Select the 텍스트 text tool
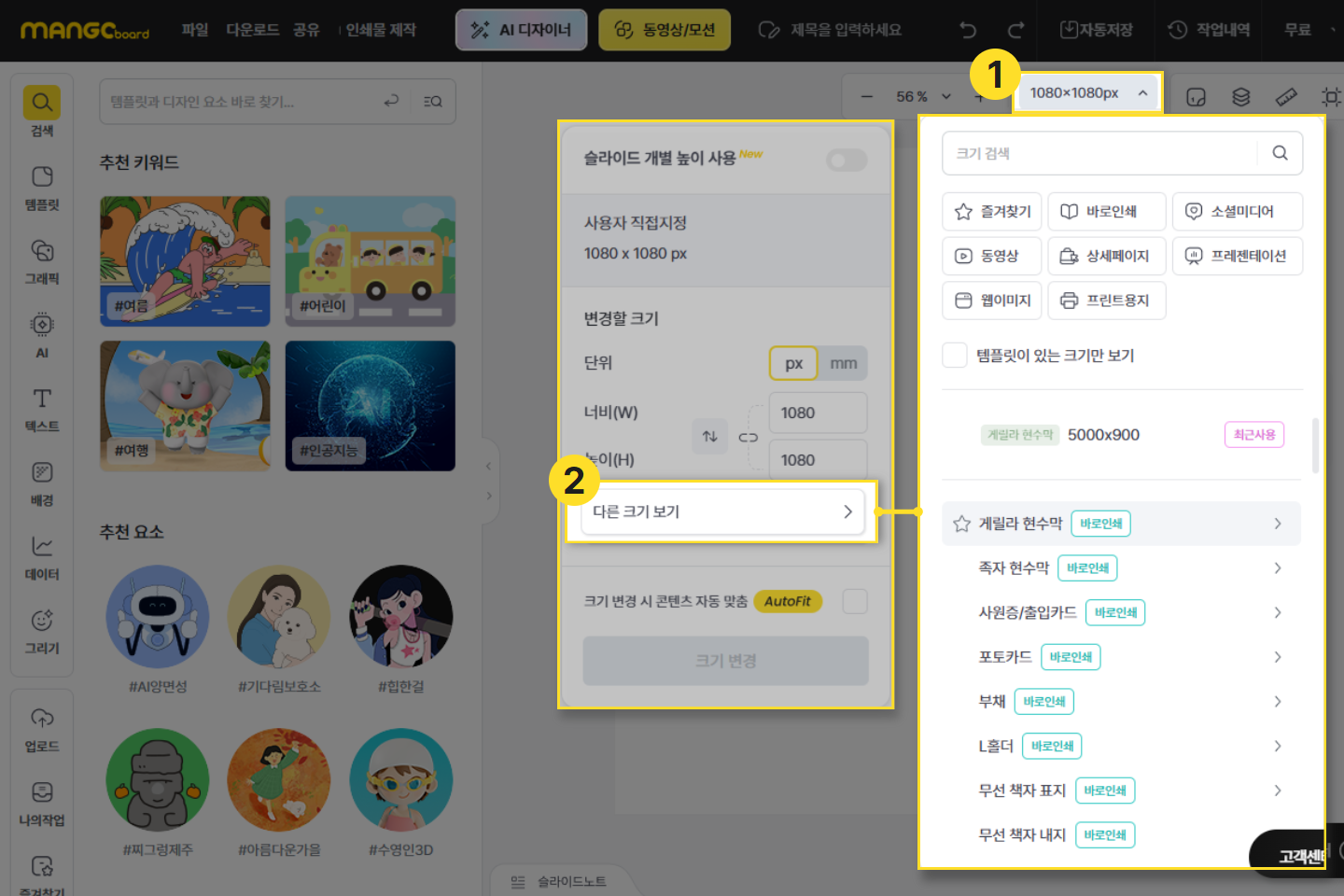Image resolution: width=1344 pixels, height=896 pixels. coord(42,409)
